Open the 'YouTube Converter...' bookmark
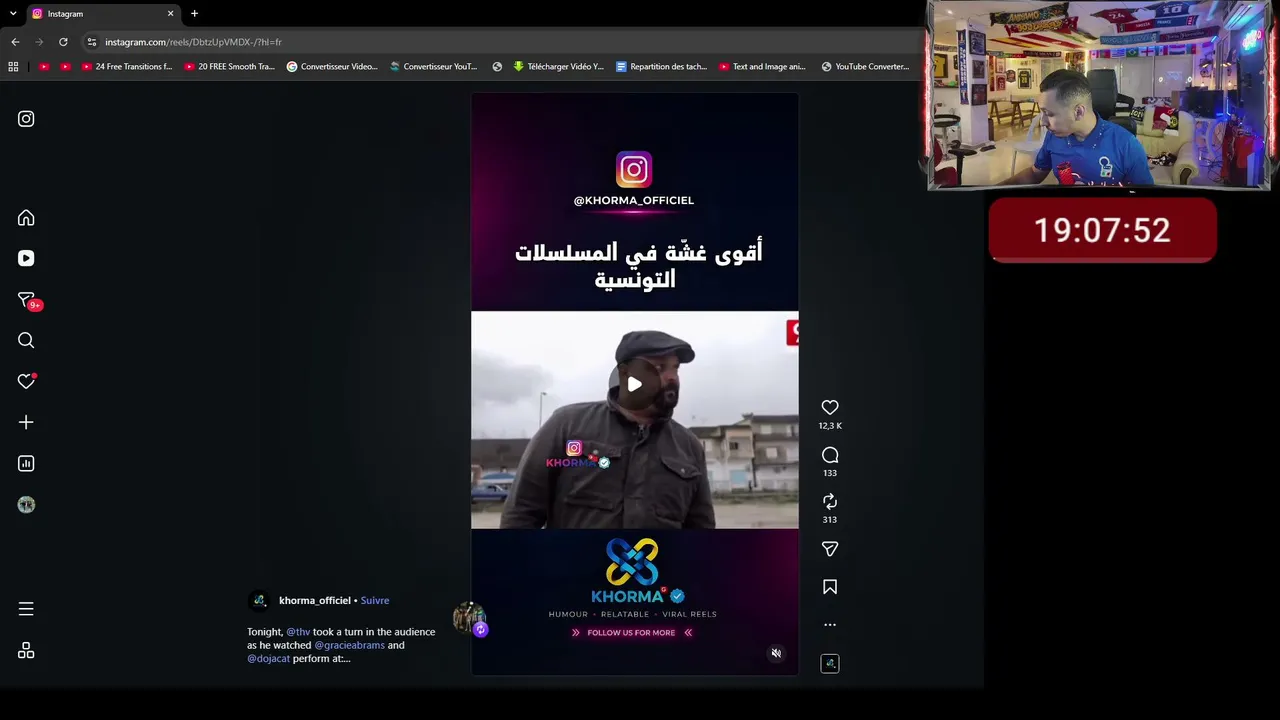Screen dimensions: 1280x720 point(865,67)
